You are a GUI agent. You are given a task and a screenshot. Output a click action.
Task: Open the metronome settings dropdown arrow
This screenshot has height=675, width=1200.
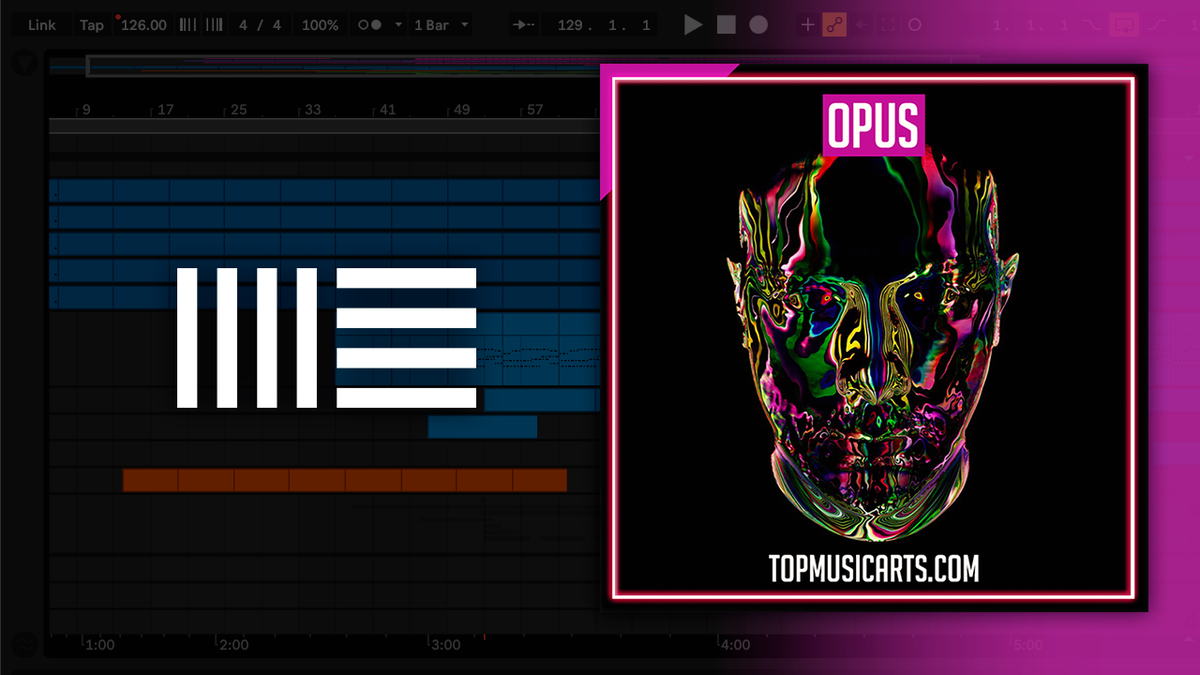pos(396,24)
